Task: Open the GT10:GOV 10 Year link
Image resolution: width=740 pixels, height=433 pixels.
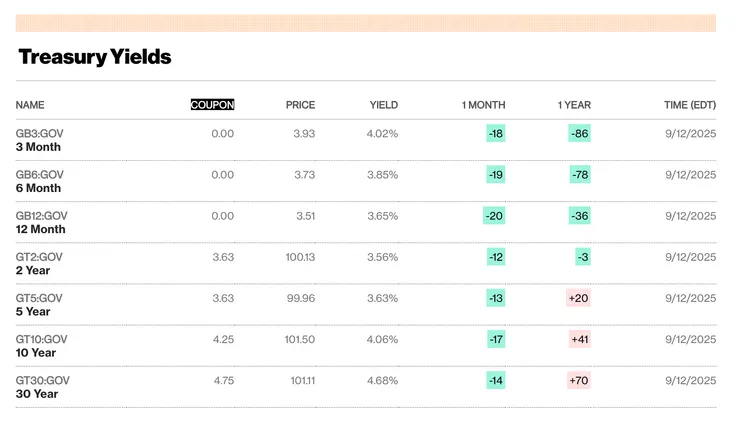Action: (x=41, y=345)
